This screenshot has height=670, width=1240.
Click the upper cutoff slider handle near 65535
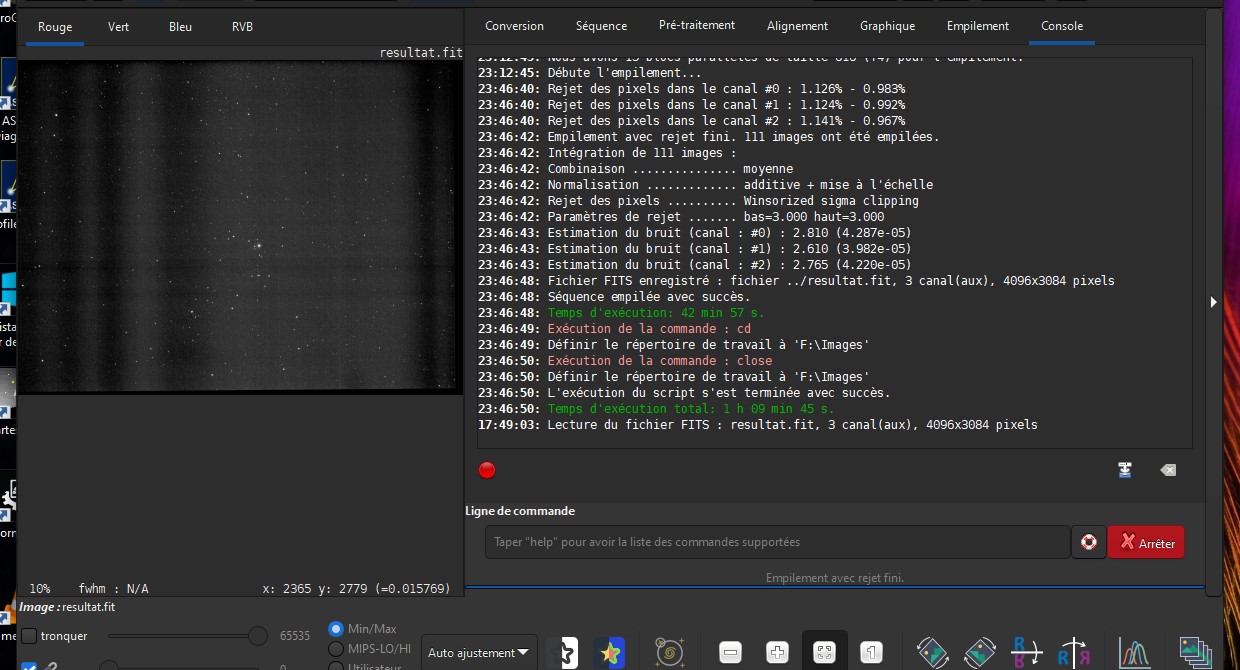(x=258, y=636)
